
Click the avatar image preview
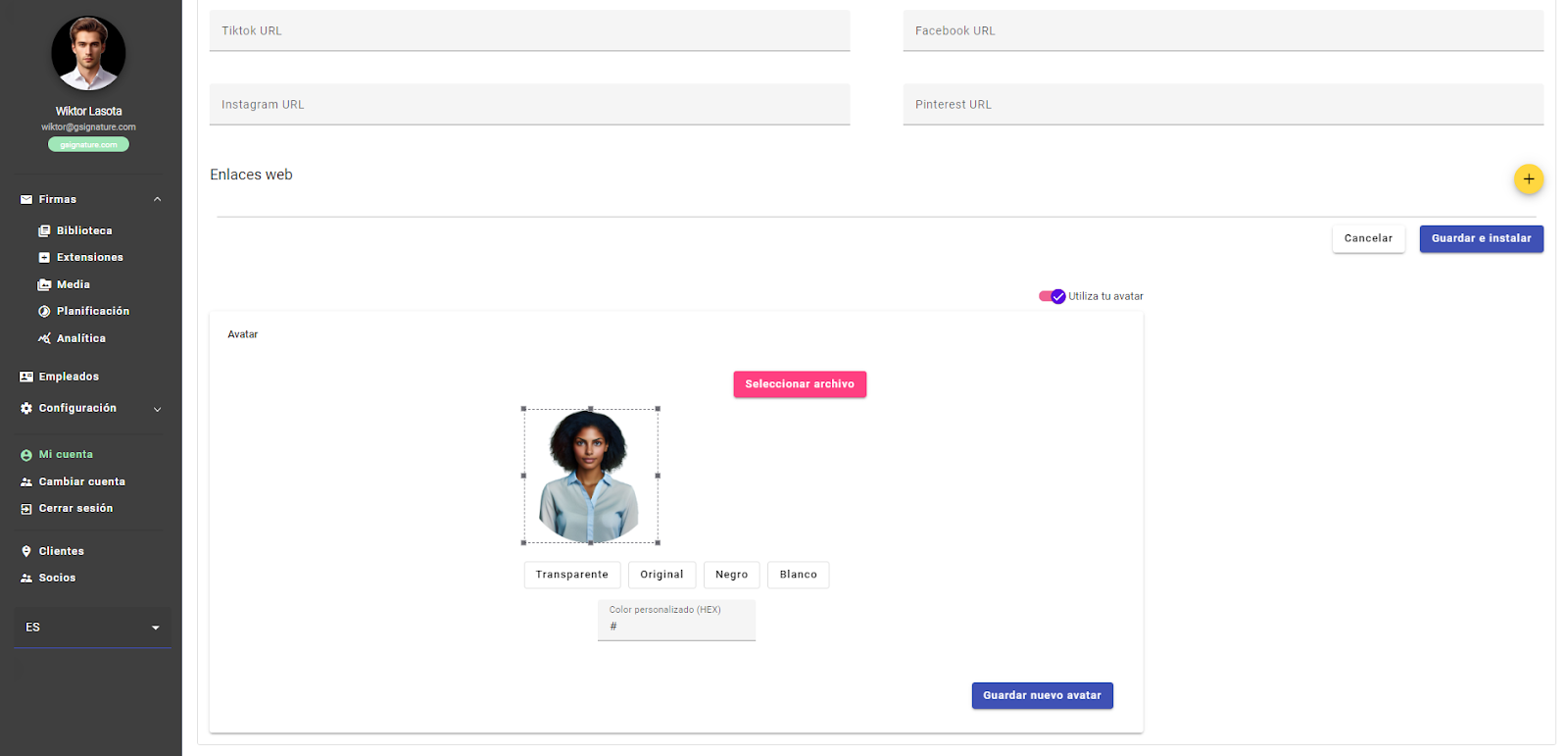[x=590, y=476]
